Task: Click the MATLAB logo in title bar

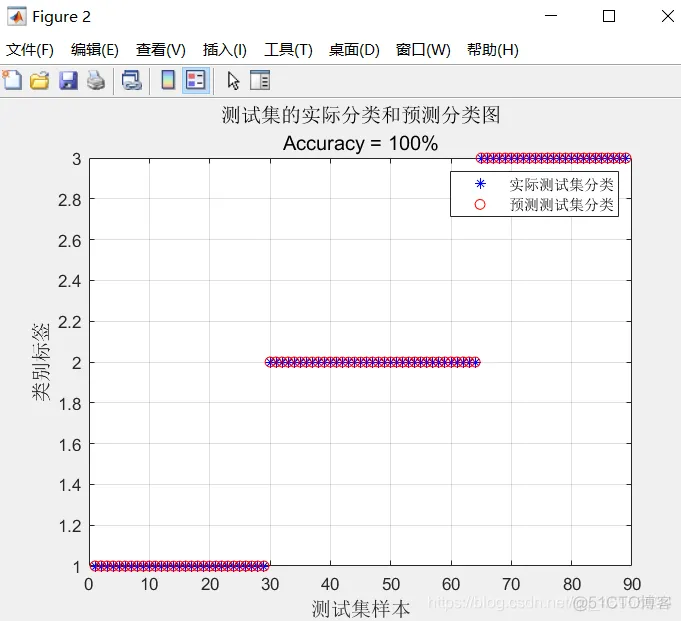Action: (17, 17)
